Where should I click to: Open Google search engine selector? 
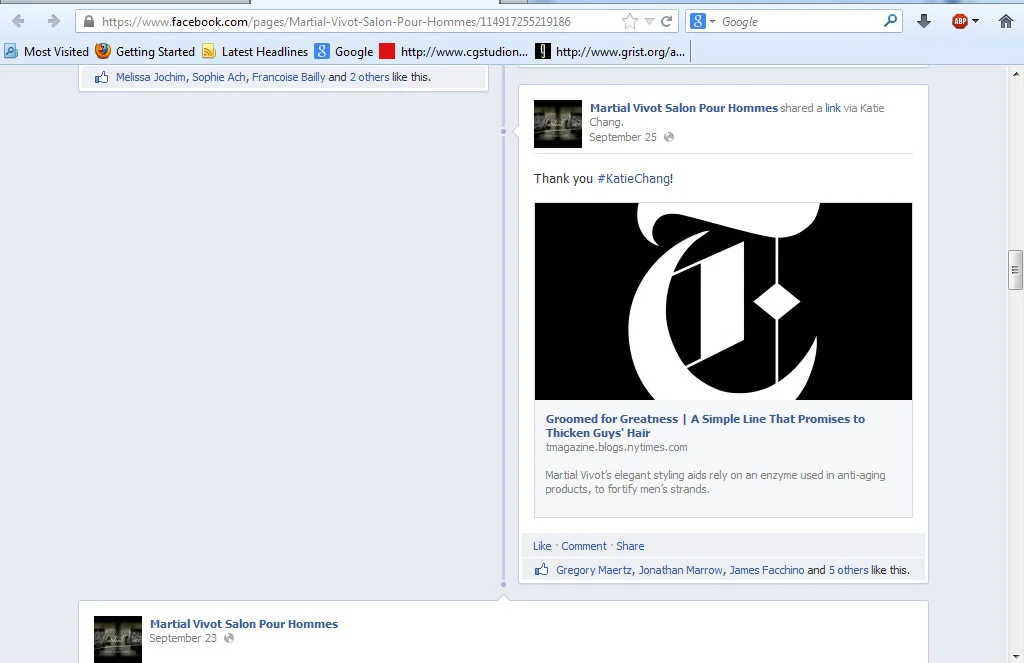[x=703, y=22]
